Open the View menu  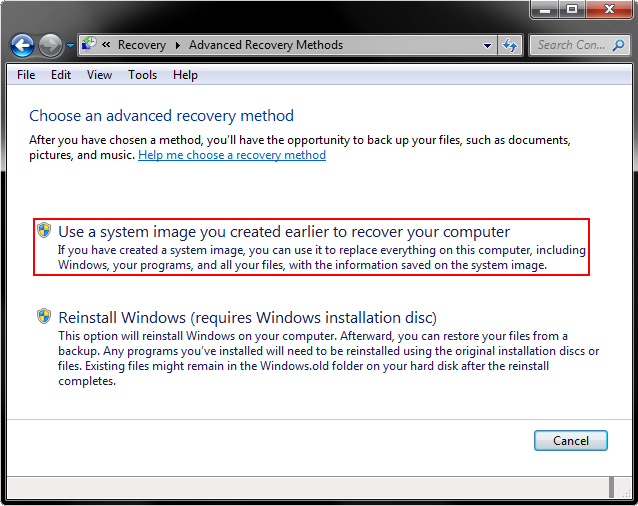point(99,75)
